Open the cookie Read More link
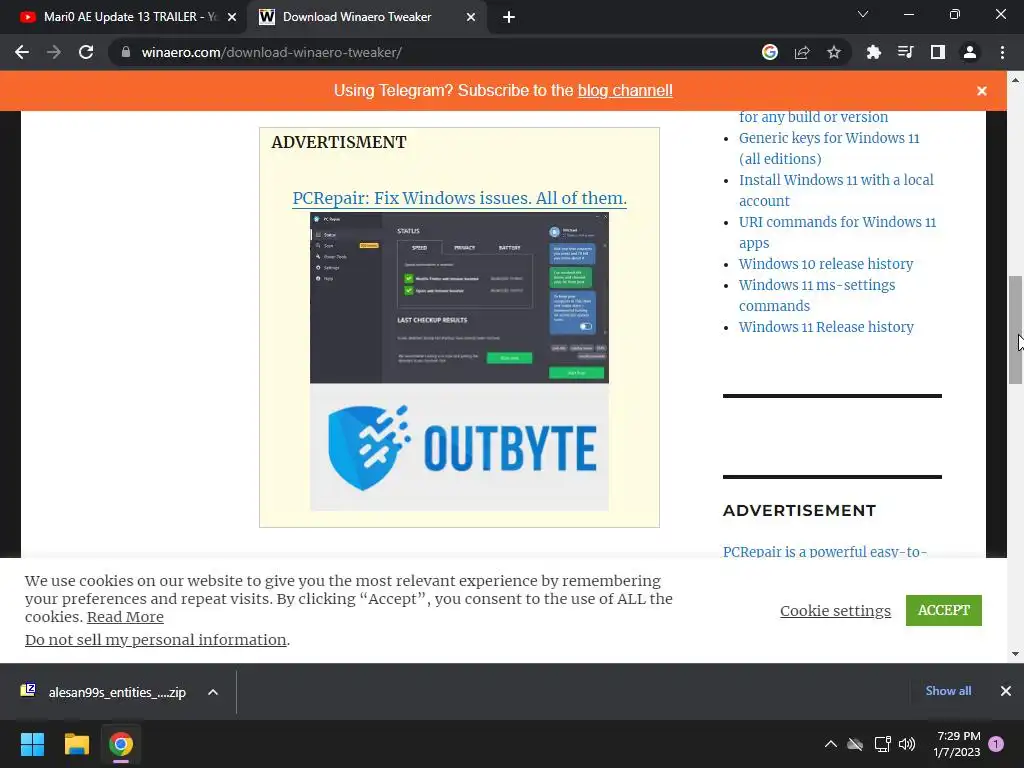 click(x=125, y=617)
